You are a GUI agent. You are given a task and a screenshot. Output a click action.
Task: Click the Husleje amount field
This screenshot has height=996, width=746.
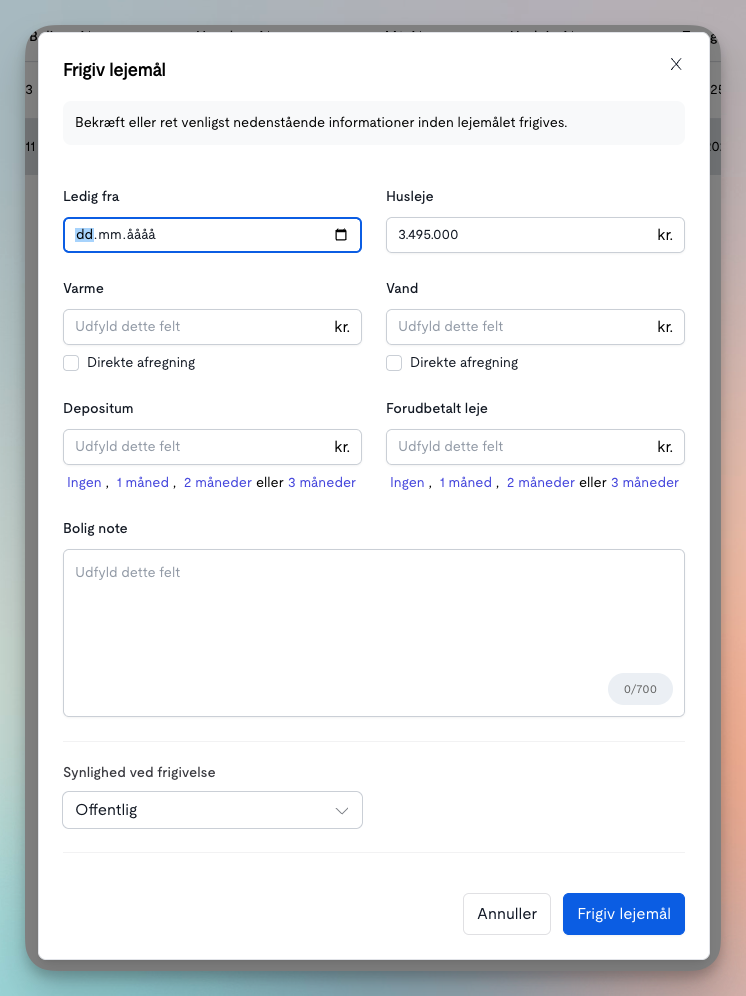[535, 235]
